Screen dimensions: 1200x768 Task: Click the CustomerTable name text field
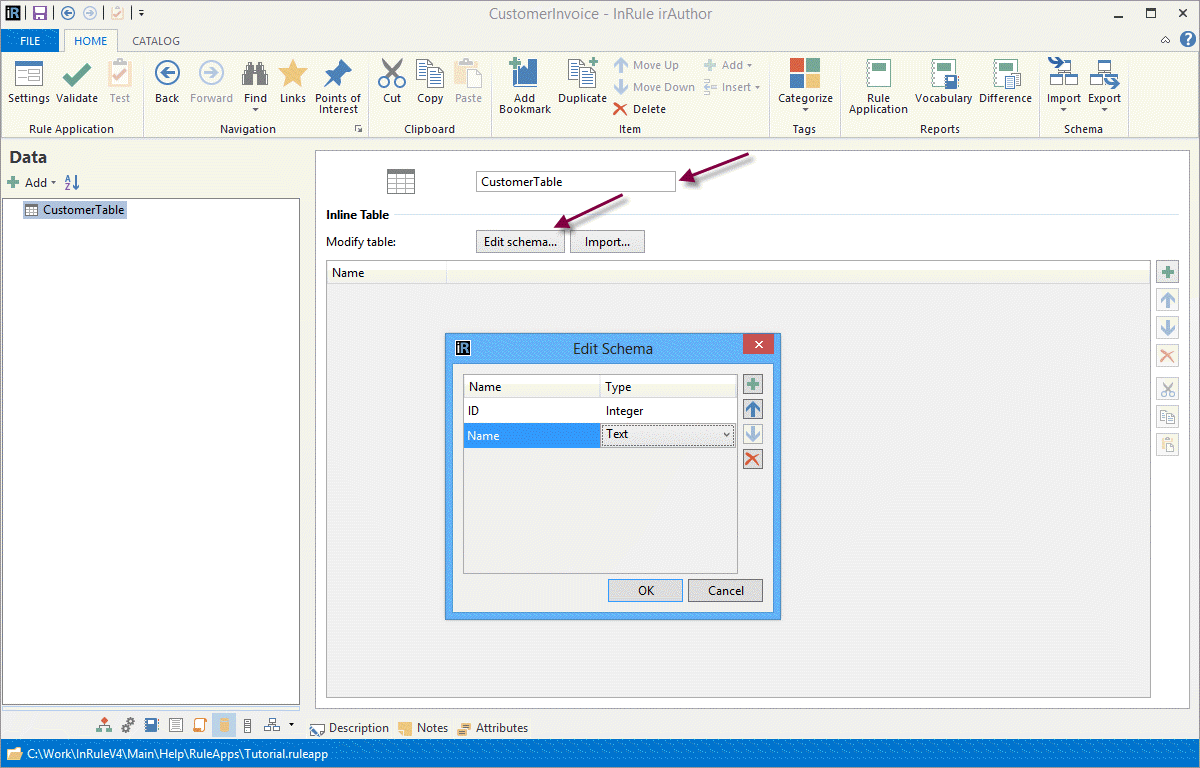coord(575,182)
